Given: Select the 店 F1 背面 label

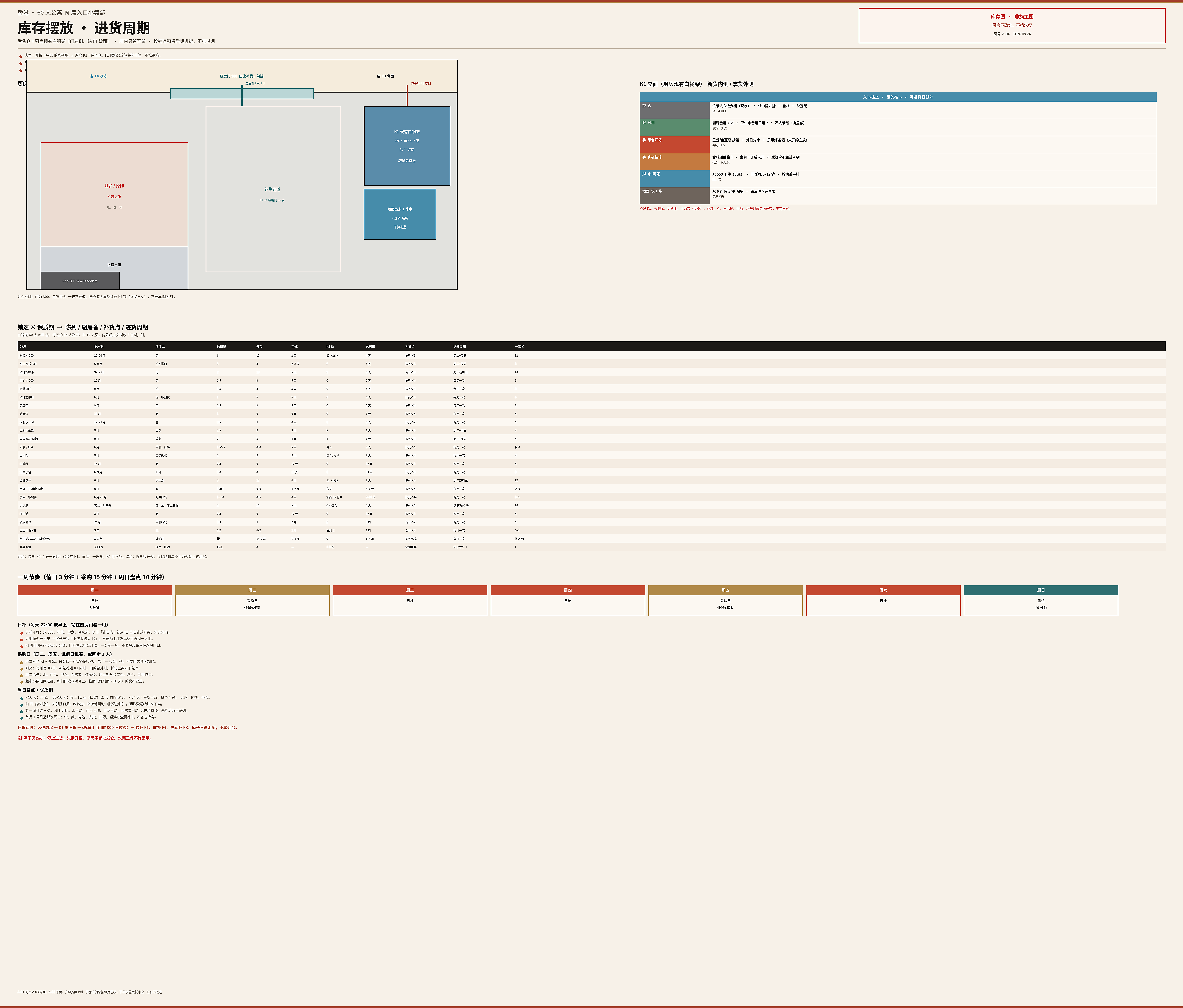Looking at the screenshot, I should [385, 76].
